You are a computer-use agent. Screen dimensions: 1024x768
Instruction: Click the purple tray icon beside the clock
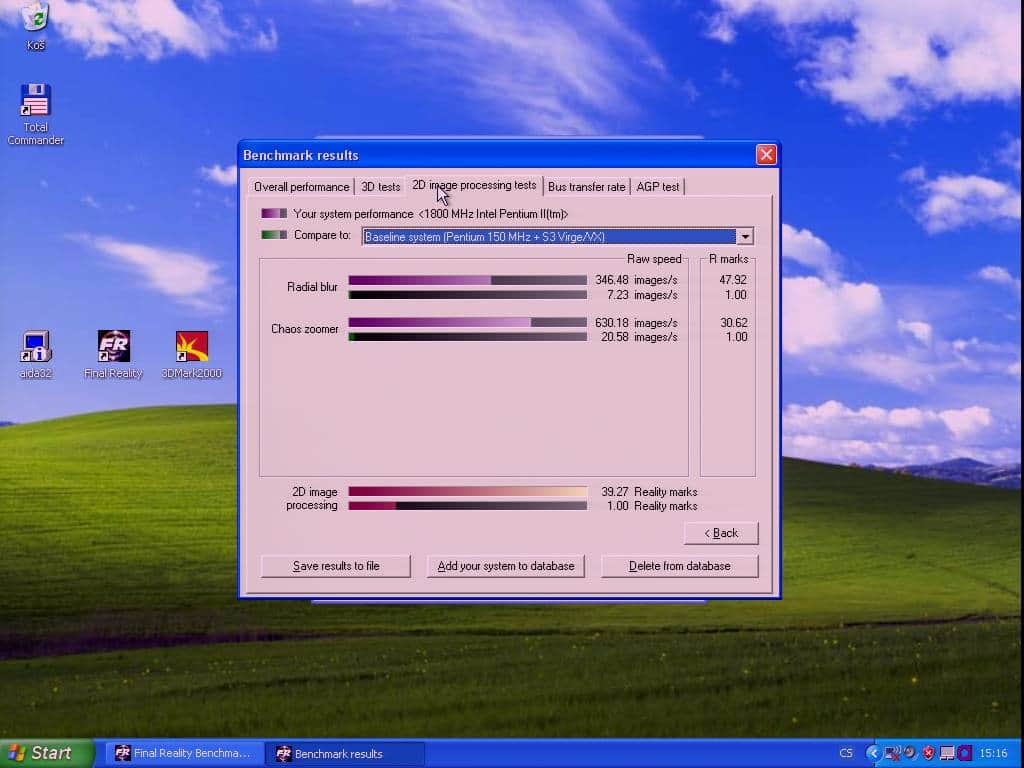965,753
